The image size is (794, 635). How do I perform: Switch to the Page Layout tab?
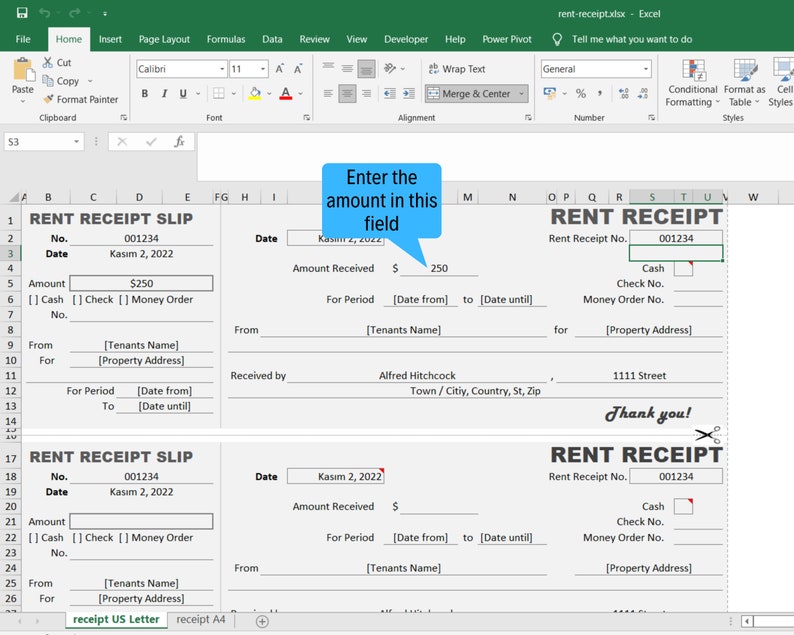coord(164,39)
